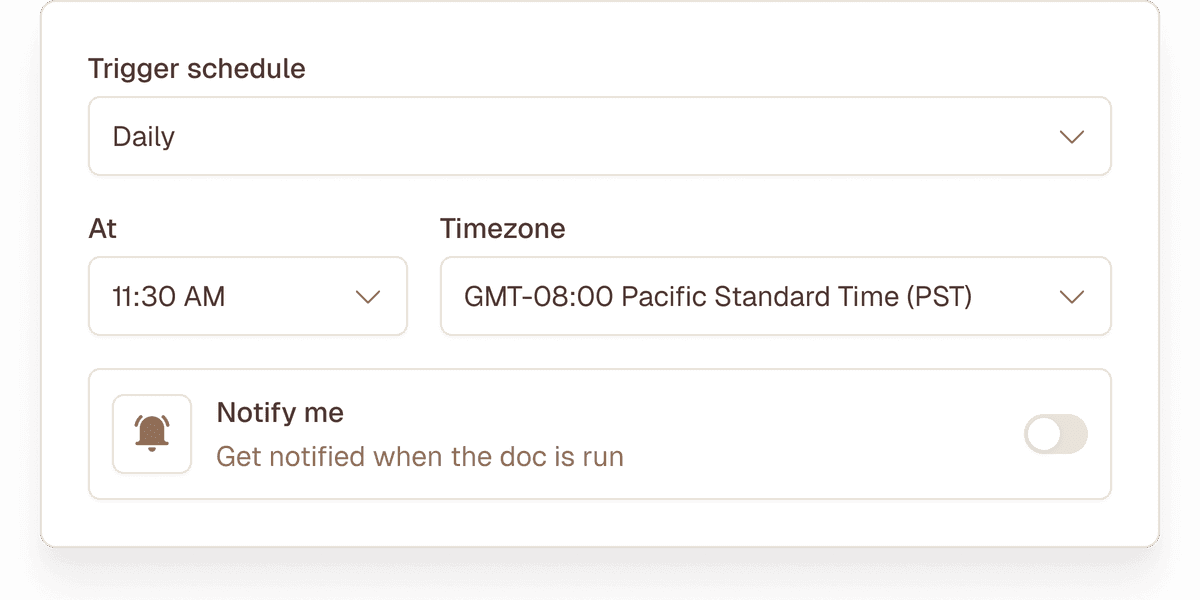Click the At label above the time picker
This screenshot has height=600, width=1200.
tap(102, 228)
